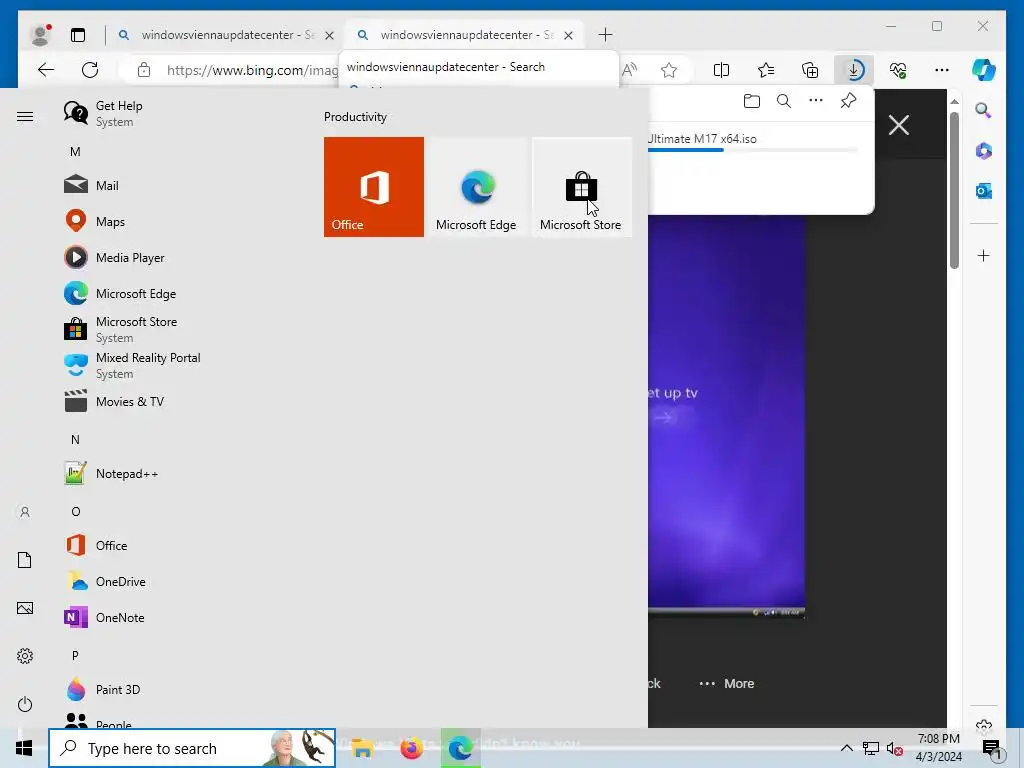The height and width of the screenshot is (768, 1024).
Task: Open Pictures from the Start sidebar
Action: pyautogui.click(x=25, y=608)
